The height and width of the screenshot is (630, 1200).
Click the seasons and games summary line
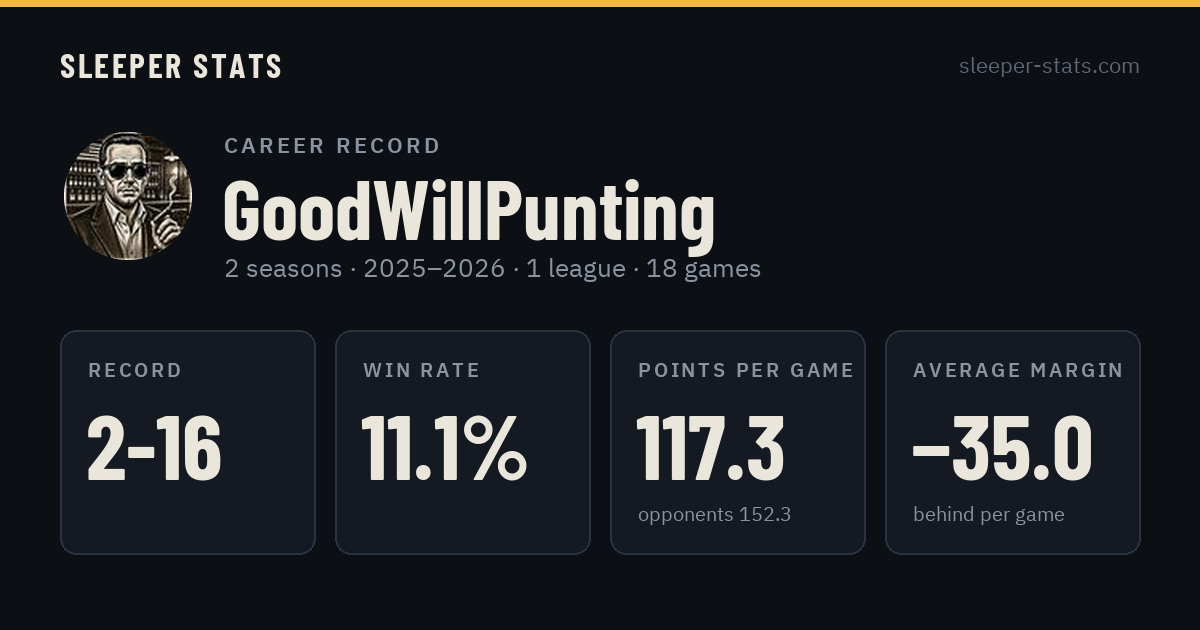(x=492, y=269)
